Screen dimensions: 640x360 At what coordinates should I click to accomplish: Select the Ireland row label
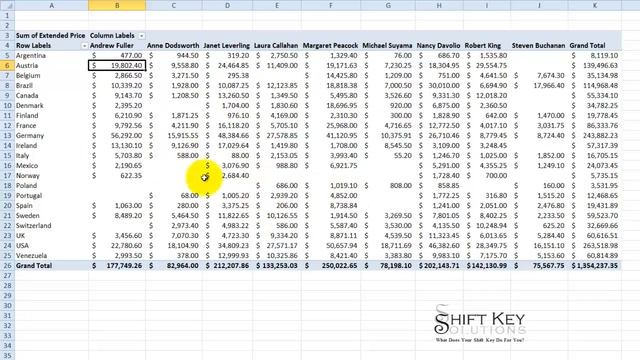pyautogui.click(x=51, y=146)
